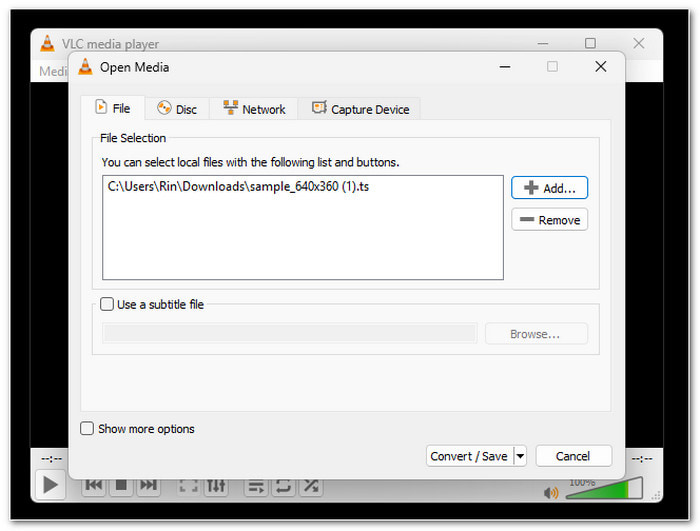This screenshot has width=700, height=531.
Task: Expand the Convert / Save dropdown arrow
Action: tap(520, 456)
